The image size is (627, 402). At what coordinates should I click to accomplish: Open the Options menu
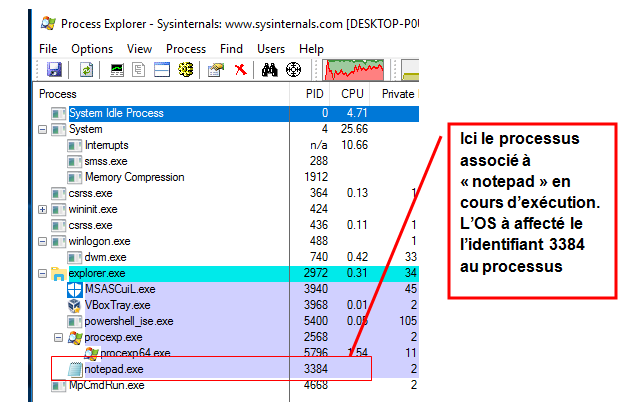[91, 48]
